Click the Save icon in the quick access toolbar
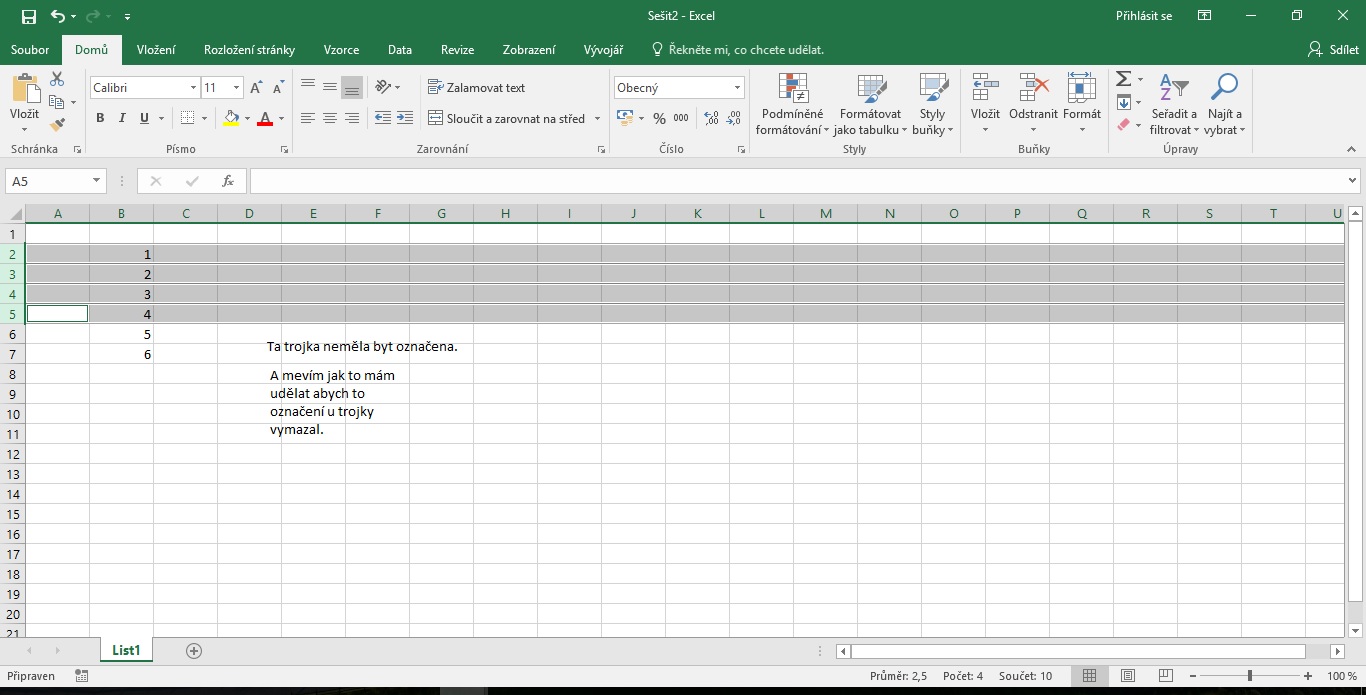The width and height of the screenshot is (1366, 695). (29, 16)
